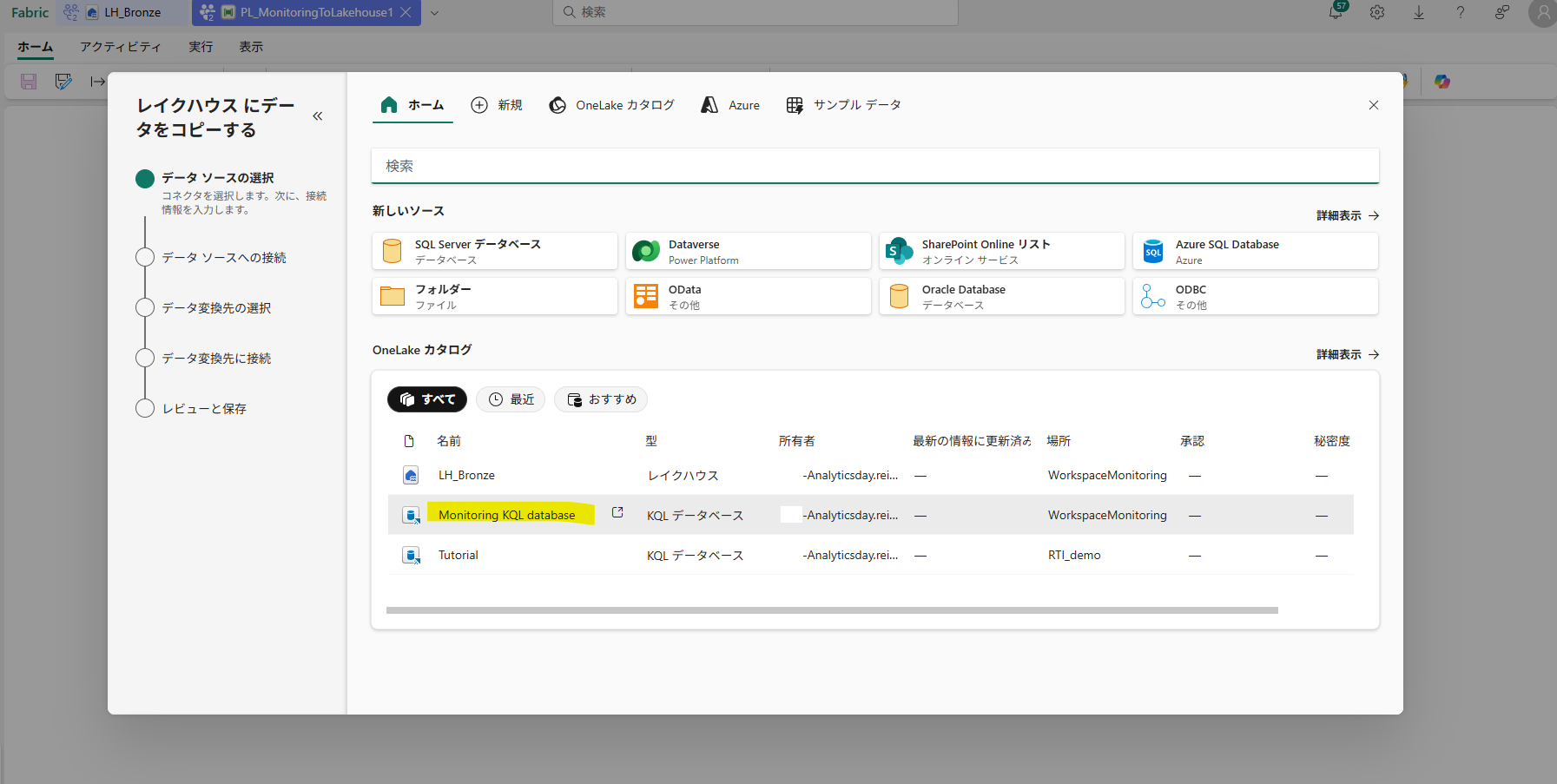Open the アクティビティ ribbon tab
This screenshot has height=784, width=1557.
(x=121, y=47)
